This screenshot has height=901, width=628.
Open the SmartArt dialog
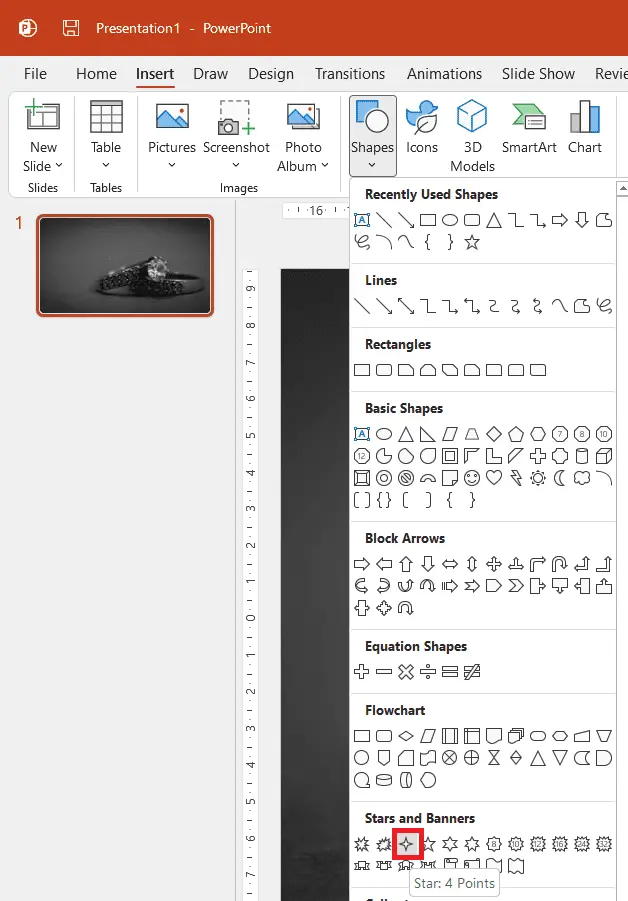tap(529, 128)
